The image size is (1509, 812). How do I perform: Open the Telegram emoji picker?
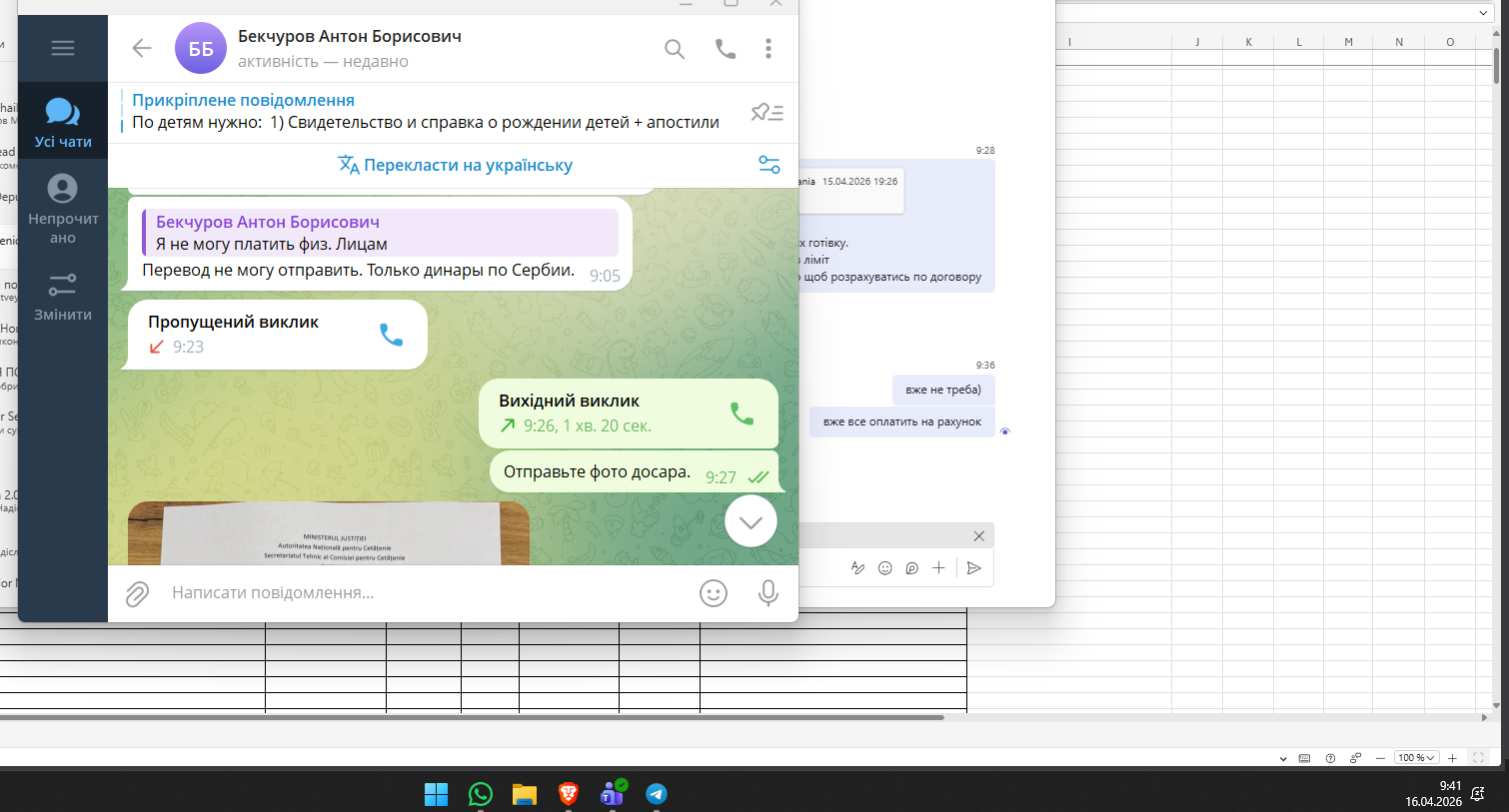click(714, 593)
